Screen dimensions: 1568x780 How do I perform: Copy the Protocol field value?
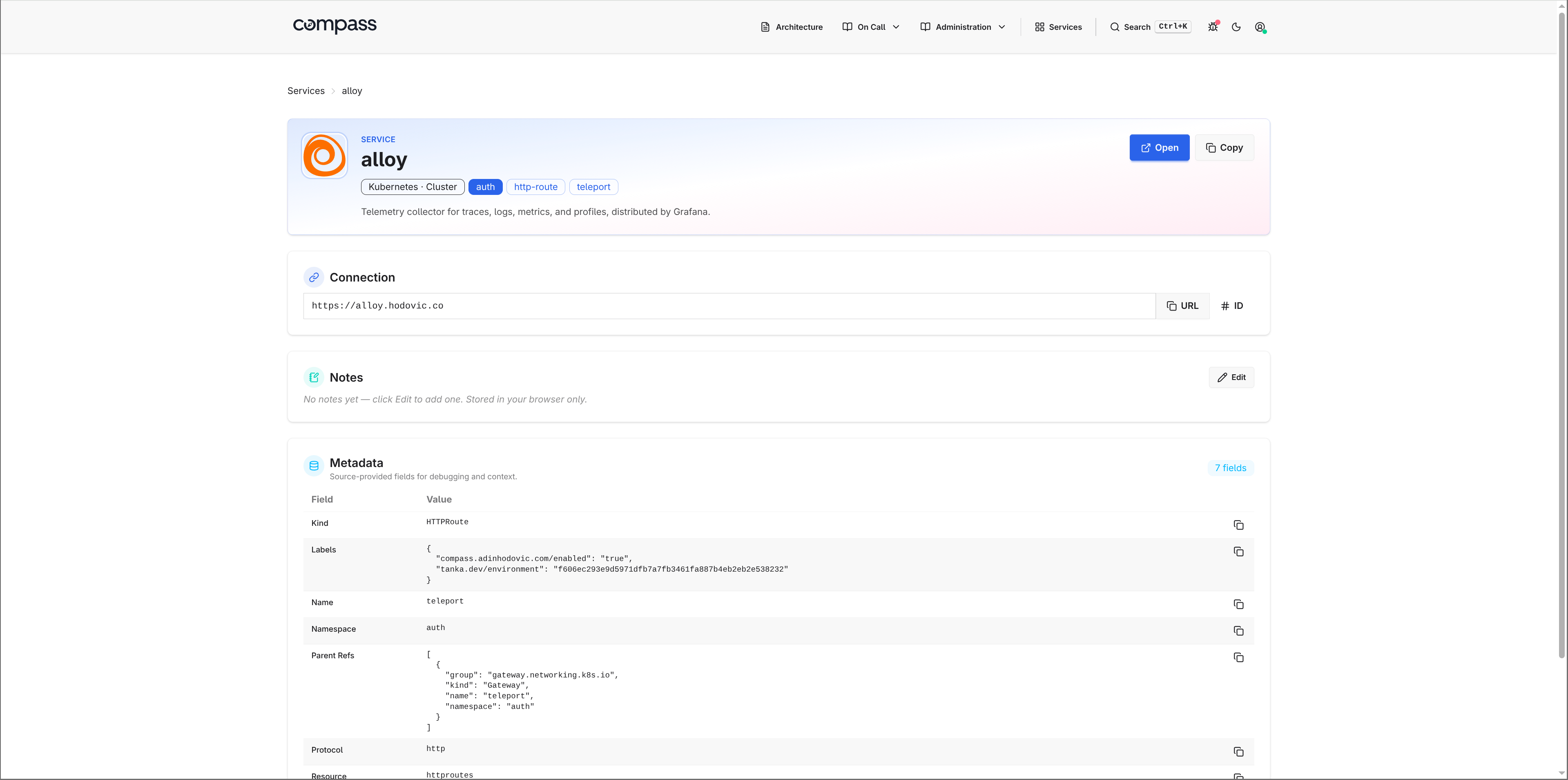[1238, 752]
